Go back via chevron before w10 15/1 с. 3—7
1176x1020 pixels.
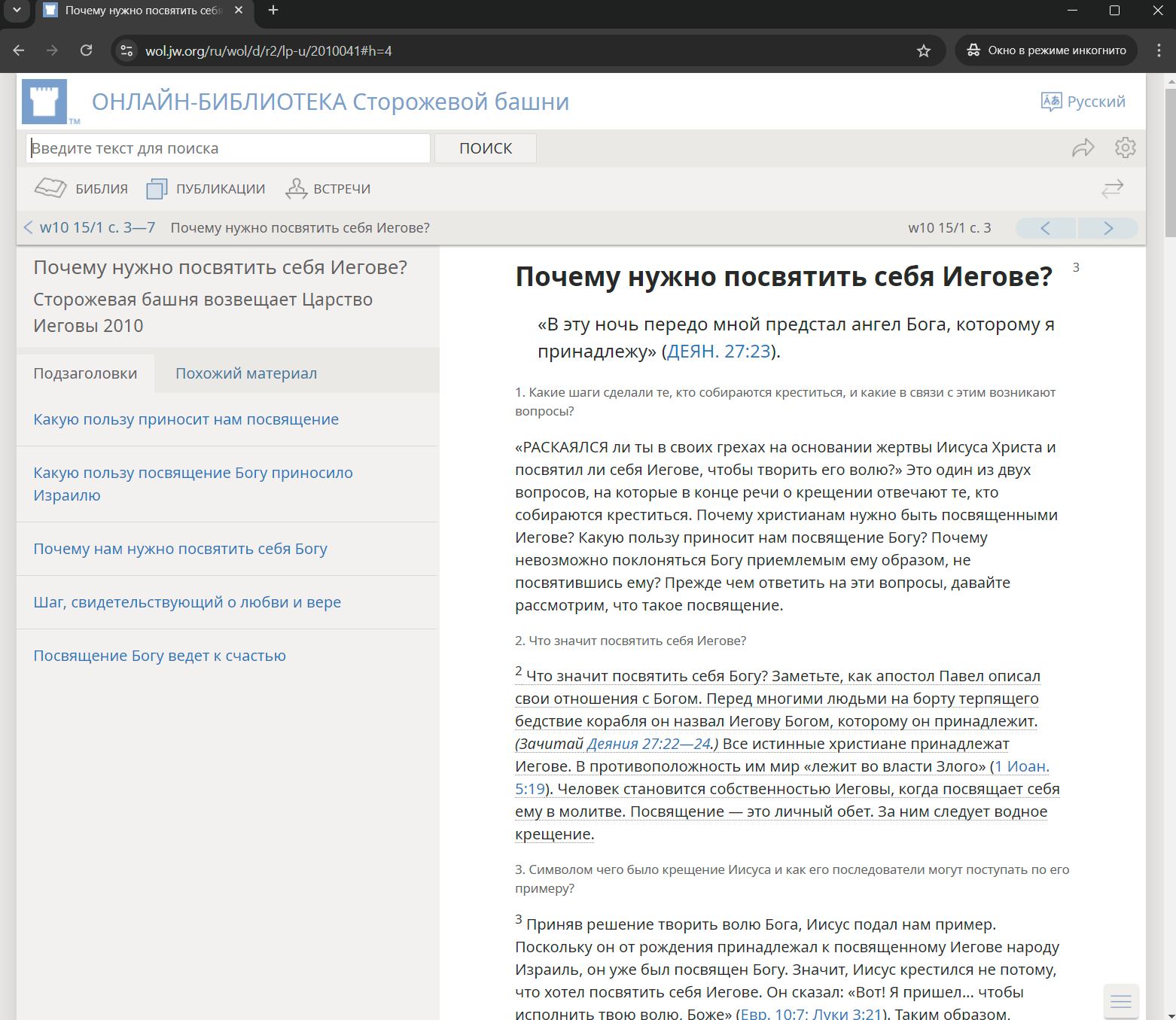coord(28,227)
